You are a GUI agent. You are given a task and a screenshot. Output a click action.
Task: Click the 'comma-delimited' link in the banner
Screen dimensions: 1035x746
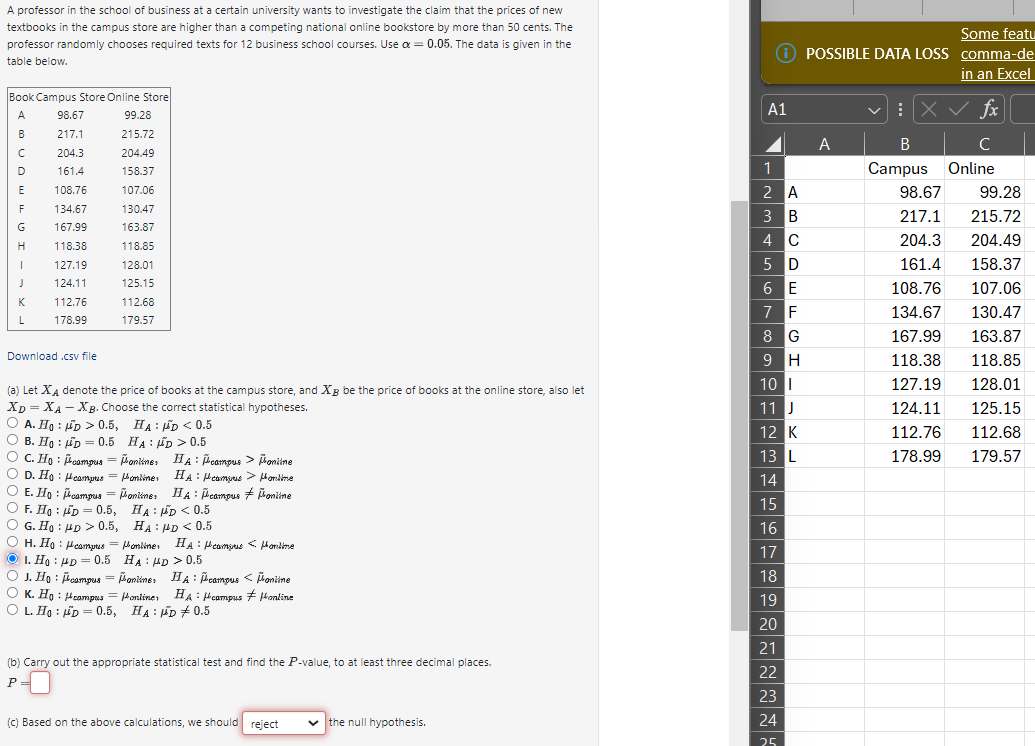[994, 56]
